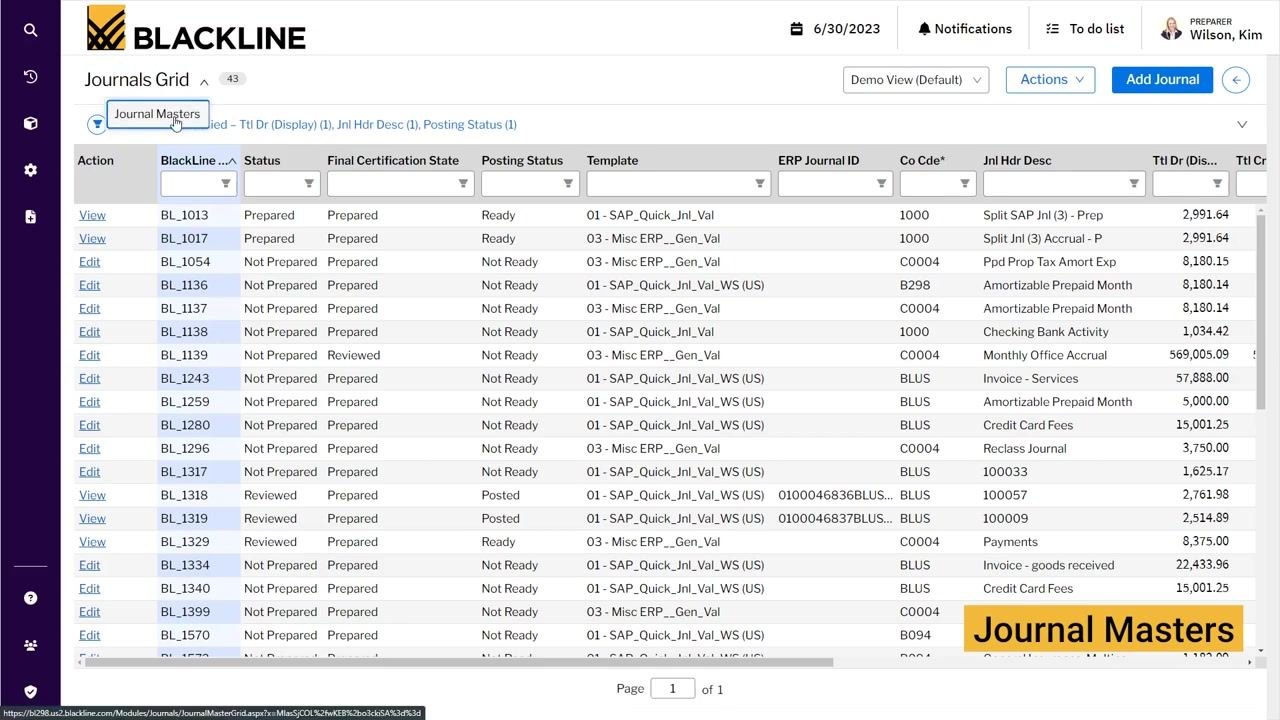The height and width of the screenshot is (720, 1280).
Task: Open the settings gear in left sidebar
Action: coord(30,170)
